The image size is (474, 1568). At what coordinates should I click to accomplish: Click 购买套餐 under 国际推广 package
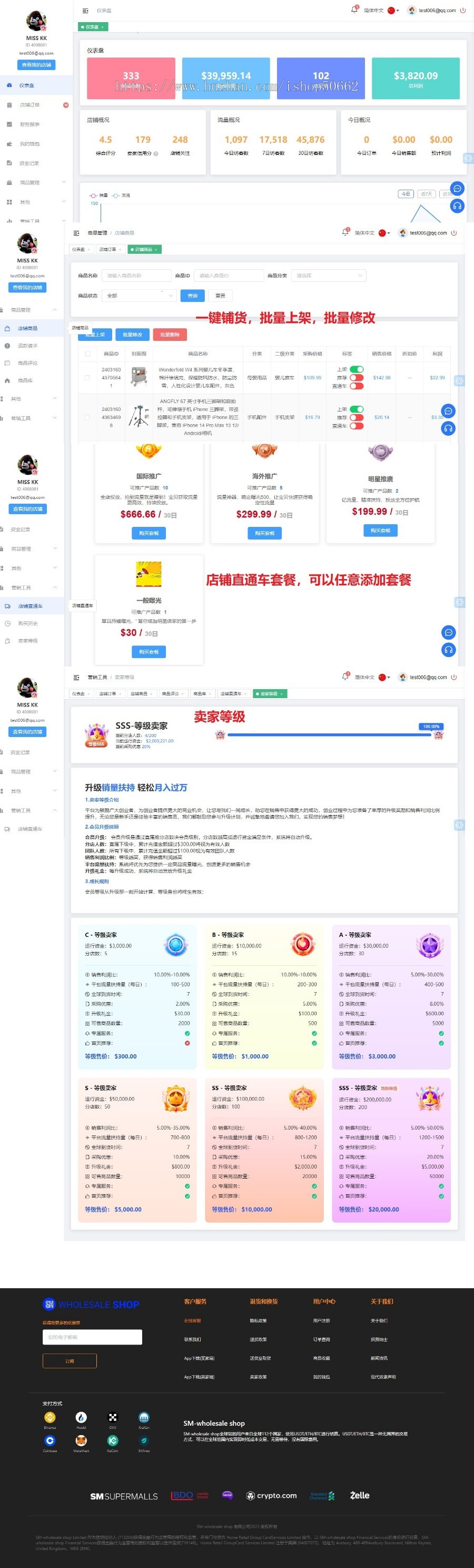149,533
